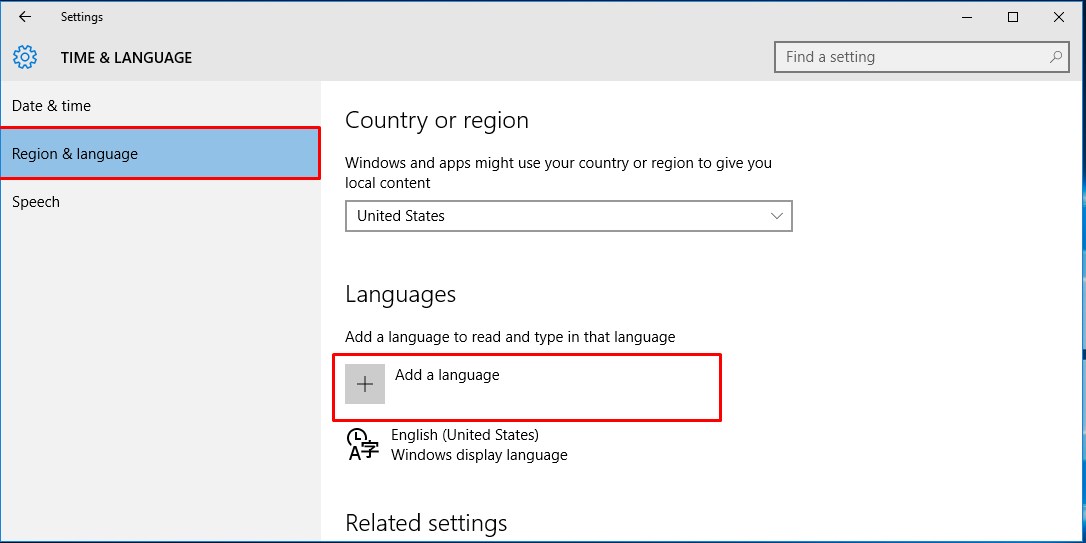
Task: Click the language icon beside English (United States)
Action: (362, 444)
